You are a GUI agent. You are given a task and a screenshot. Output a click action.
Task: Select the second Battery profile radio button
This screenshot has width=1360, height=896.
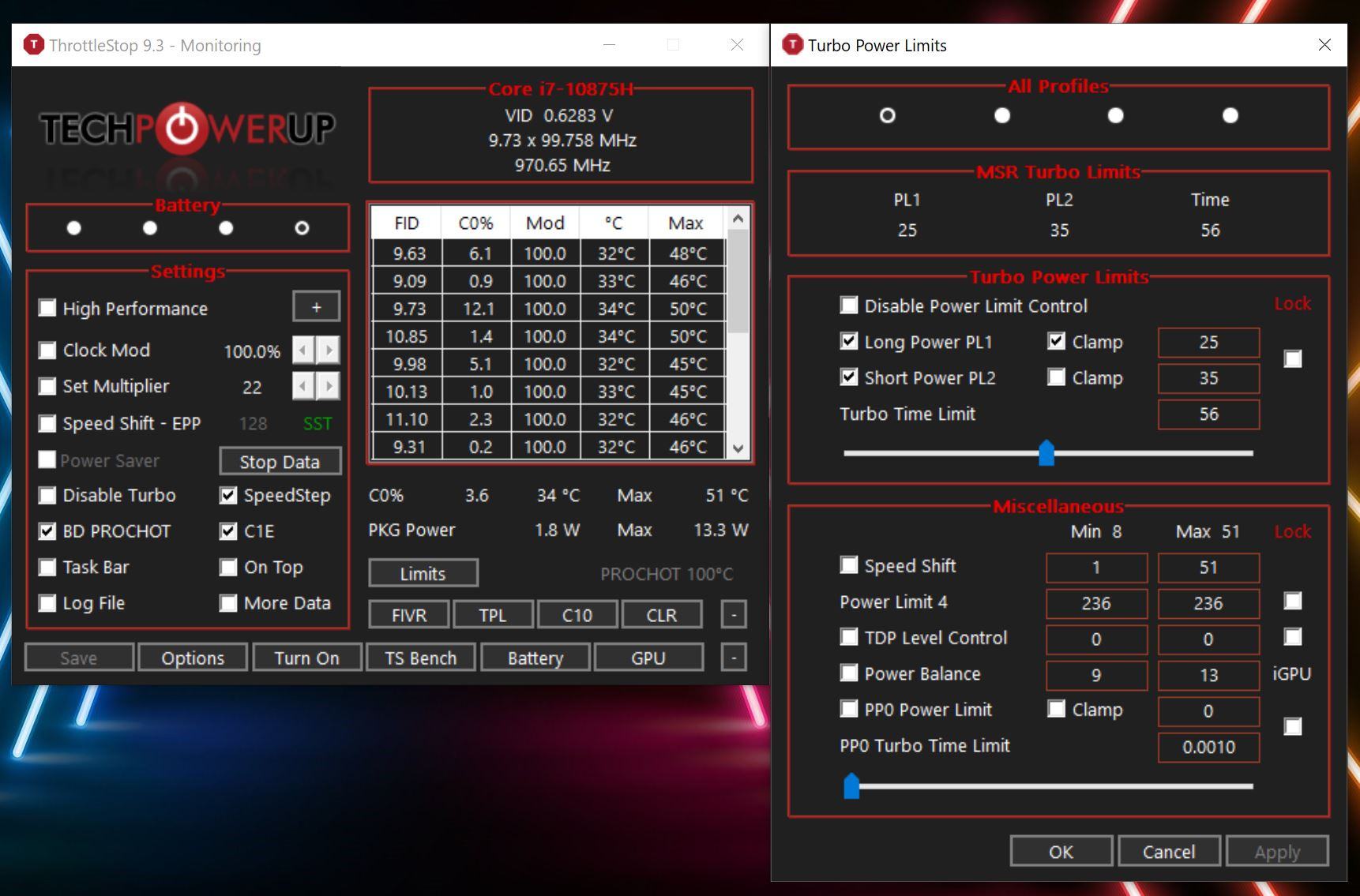[x=150, y=228]
